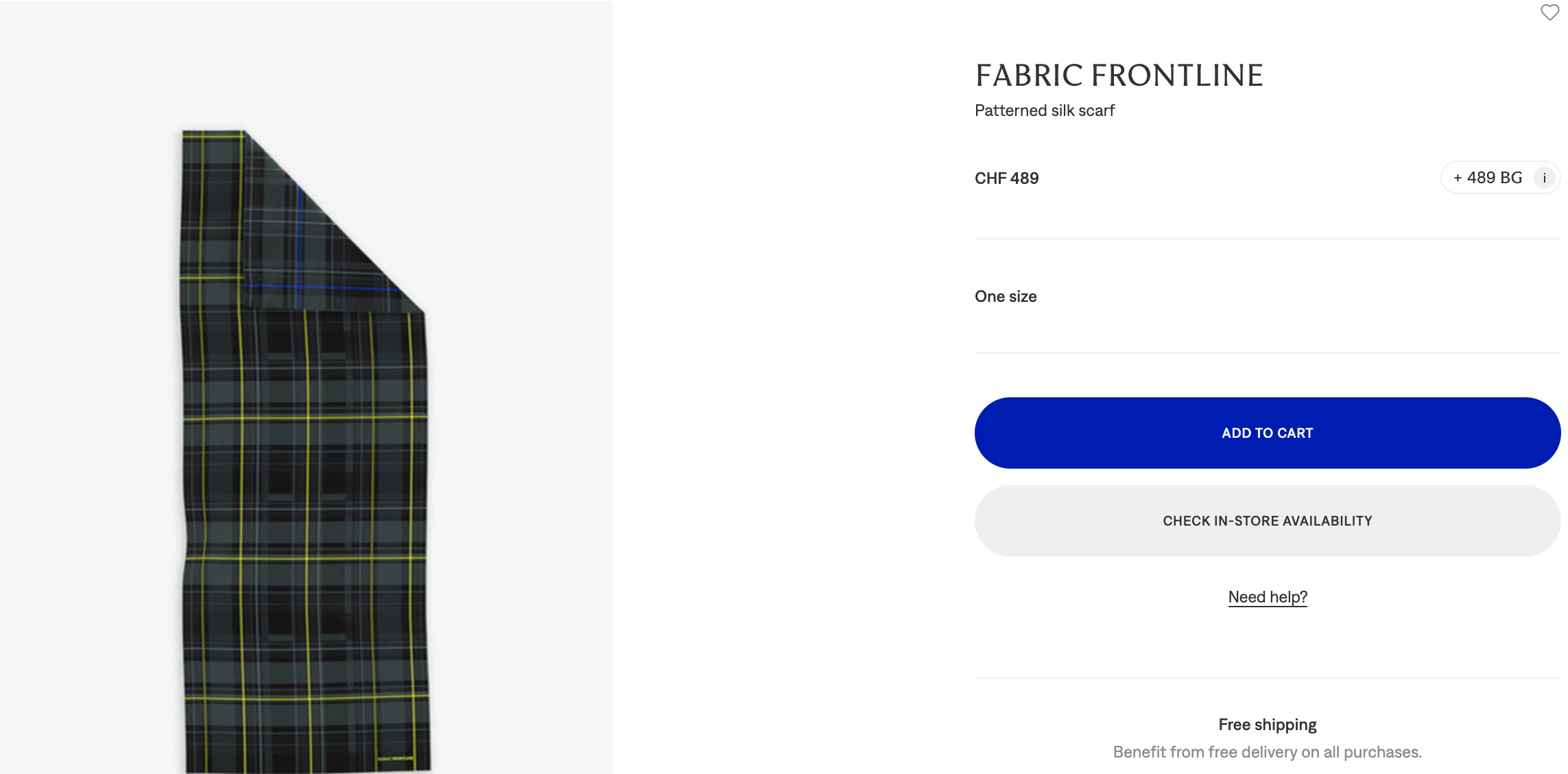Click the FABRIC FRONTLINE brand title
The width and height of the screenshot is (1568, 774).
1119,75
